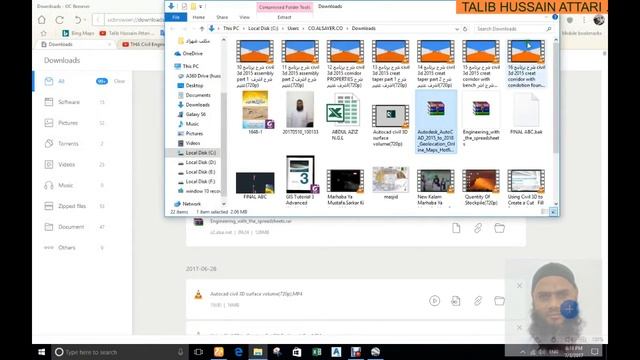Select the Compressed Folder Tools contextual tab
This screenshot has width=640, height=360.
[x=285, y=7]
